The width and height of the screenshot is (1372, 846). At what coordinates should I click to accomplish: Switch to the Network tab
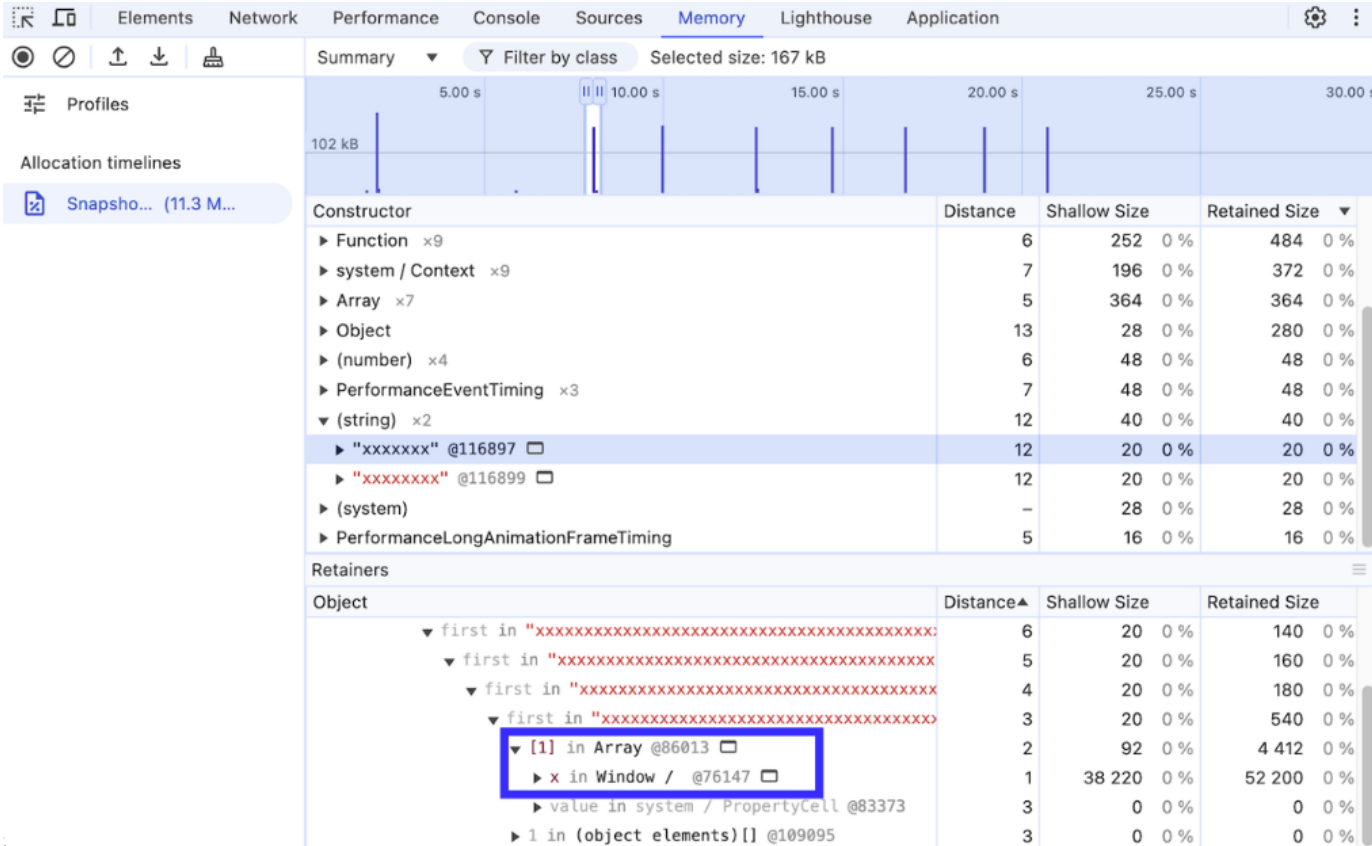tap(263, 18)
